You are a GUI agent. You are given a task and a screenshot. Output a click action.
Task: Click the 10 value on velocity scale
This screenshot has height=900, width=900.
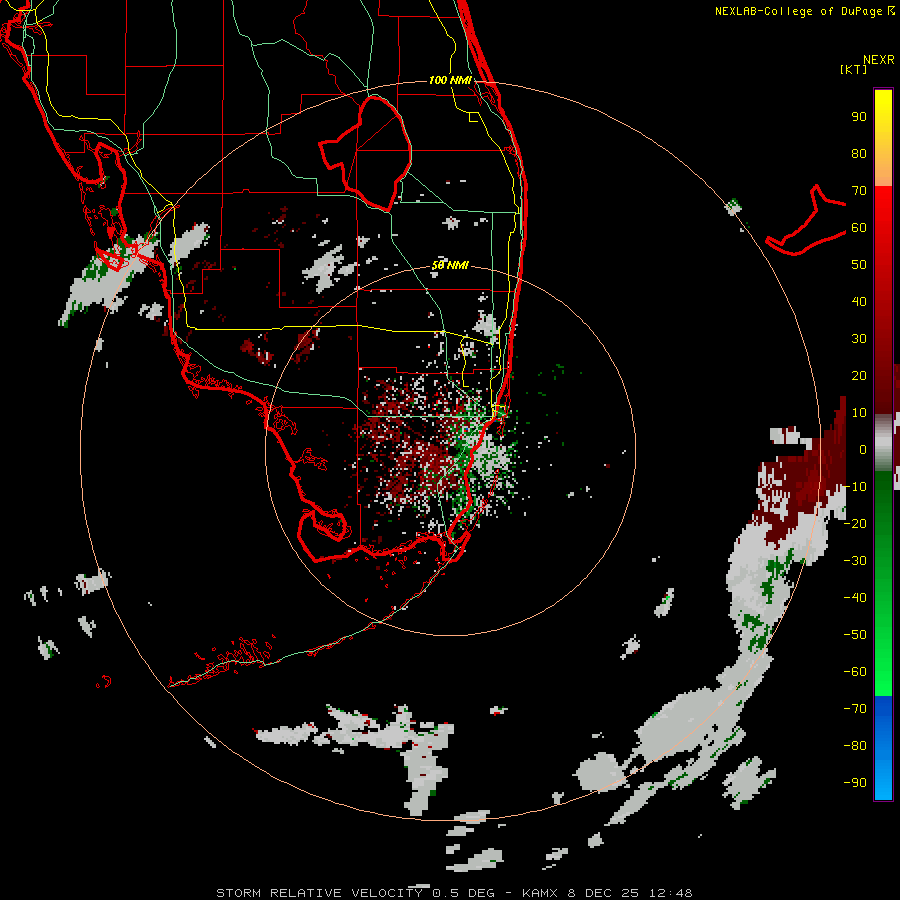click(x=859, y=413)
